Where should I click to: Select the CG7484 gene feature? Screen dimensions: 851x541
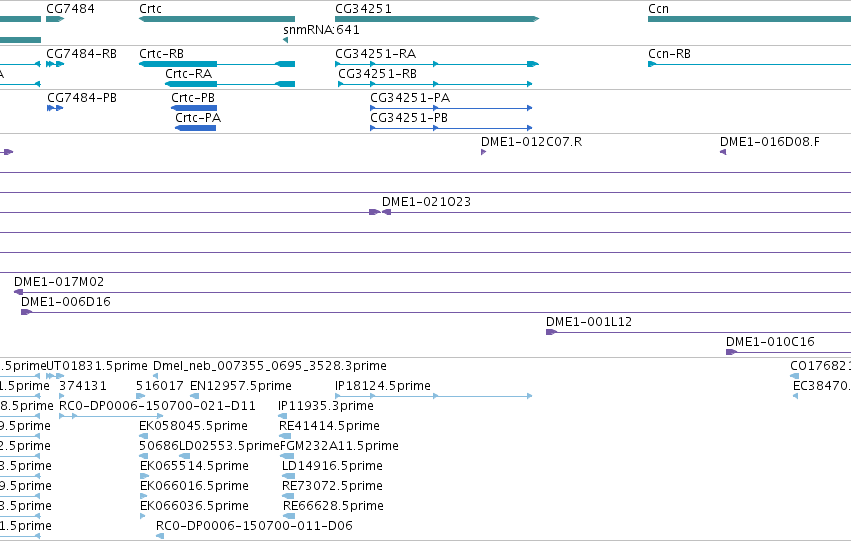click(55, 19)
